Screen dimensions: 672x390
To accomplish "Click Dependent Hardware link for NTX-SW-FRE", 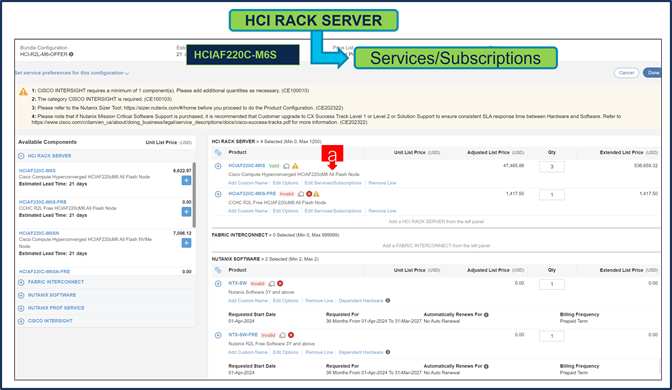I will point(361,352).
